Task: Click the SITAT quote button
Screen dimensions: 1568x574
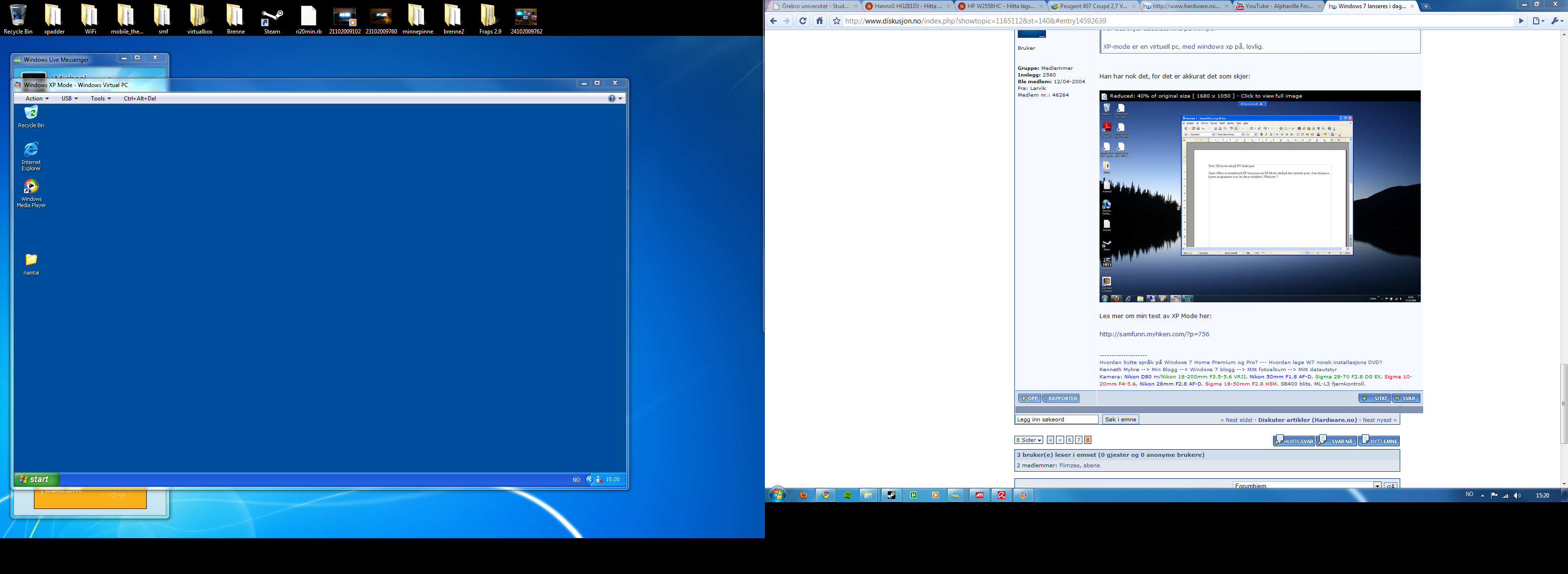Action: [x=1374, y=398]
